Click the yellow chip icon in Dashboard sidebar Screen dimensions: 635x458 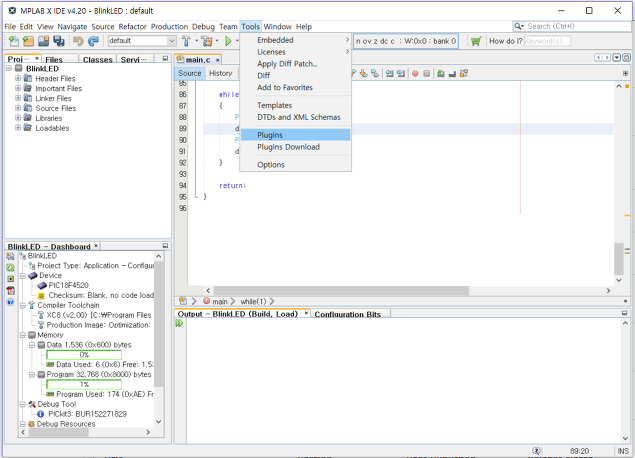11,279
